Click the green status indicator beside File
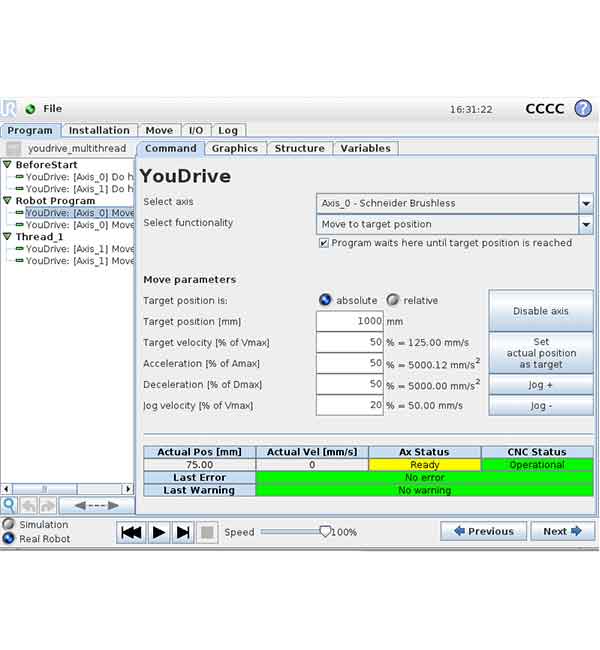Screen dimensions: 600x650 30,109
